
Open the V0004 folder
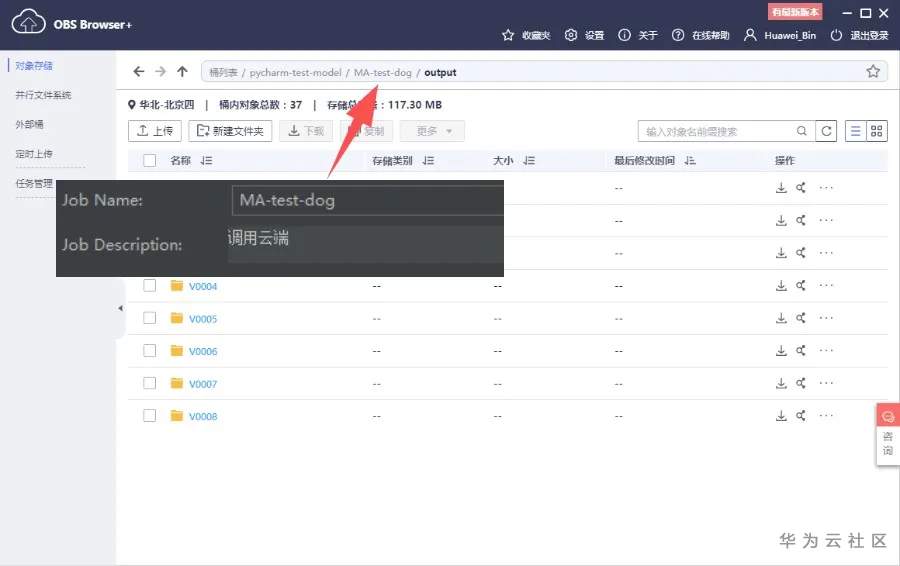203,286
